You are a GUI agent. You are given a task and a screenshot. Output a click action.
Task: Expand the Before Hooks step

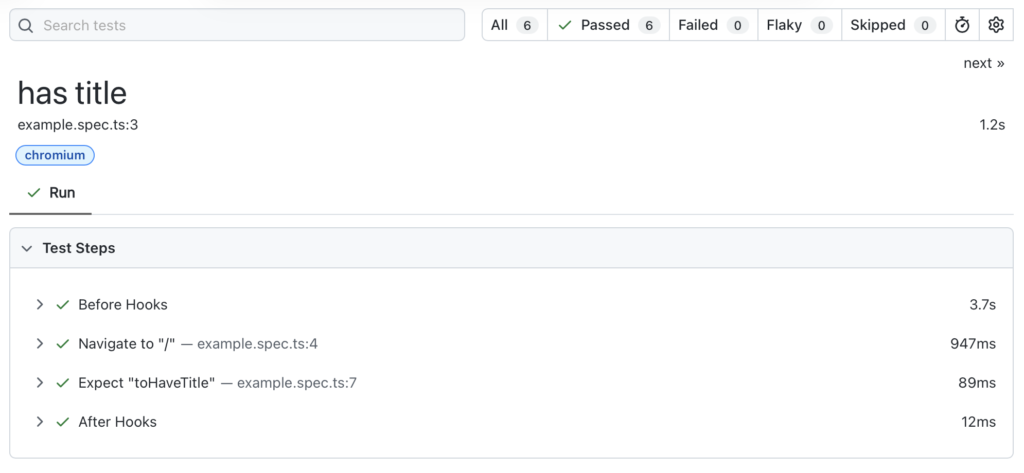pyautogui.click(x=40, y=305)
